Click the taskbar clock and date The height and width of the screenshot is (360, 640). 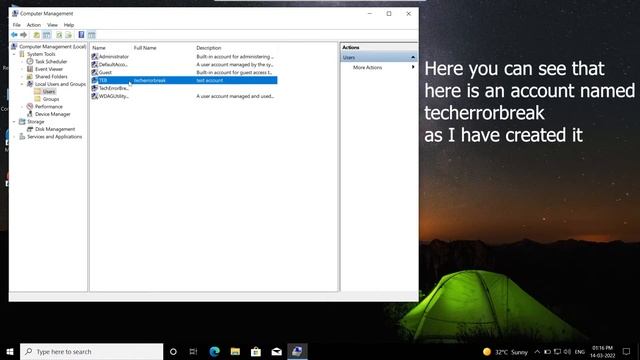point(602,352)
